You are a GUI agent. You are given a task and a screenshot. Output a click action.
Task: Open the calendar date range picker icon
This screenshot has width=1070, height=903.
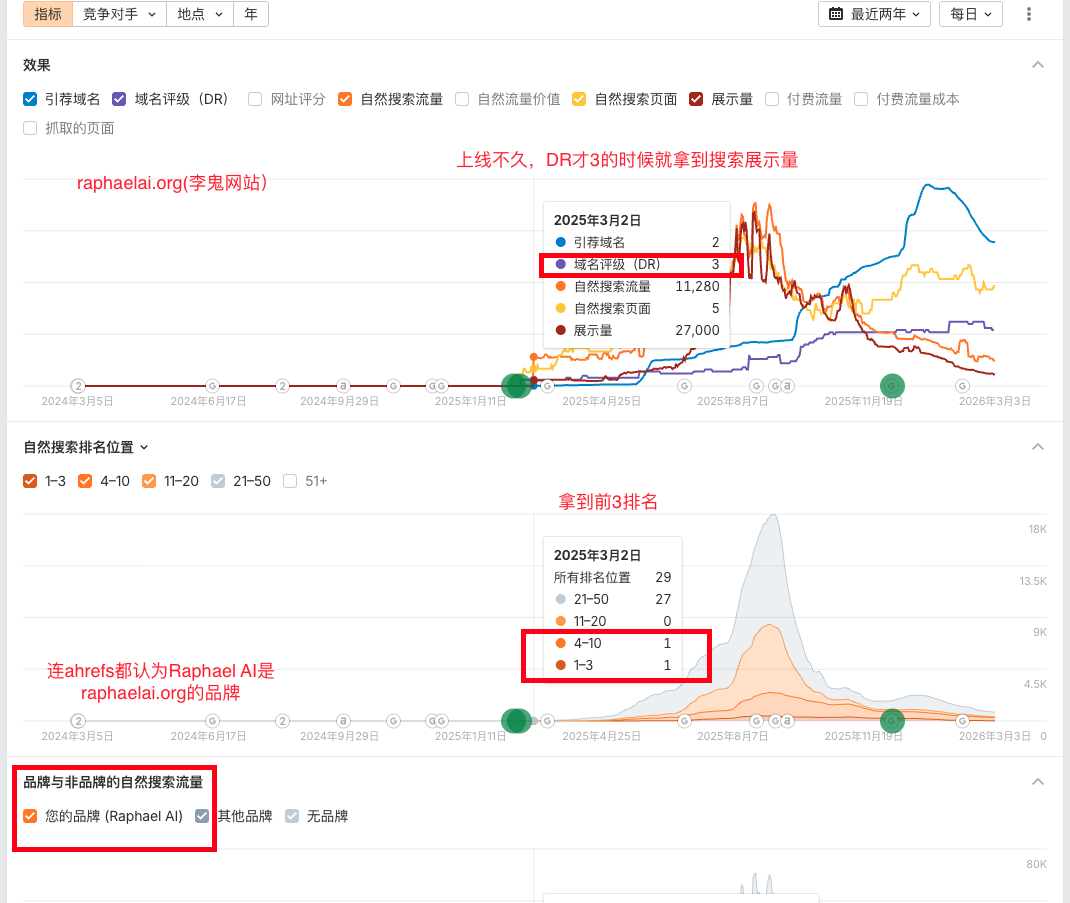[837, 14]
